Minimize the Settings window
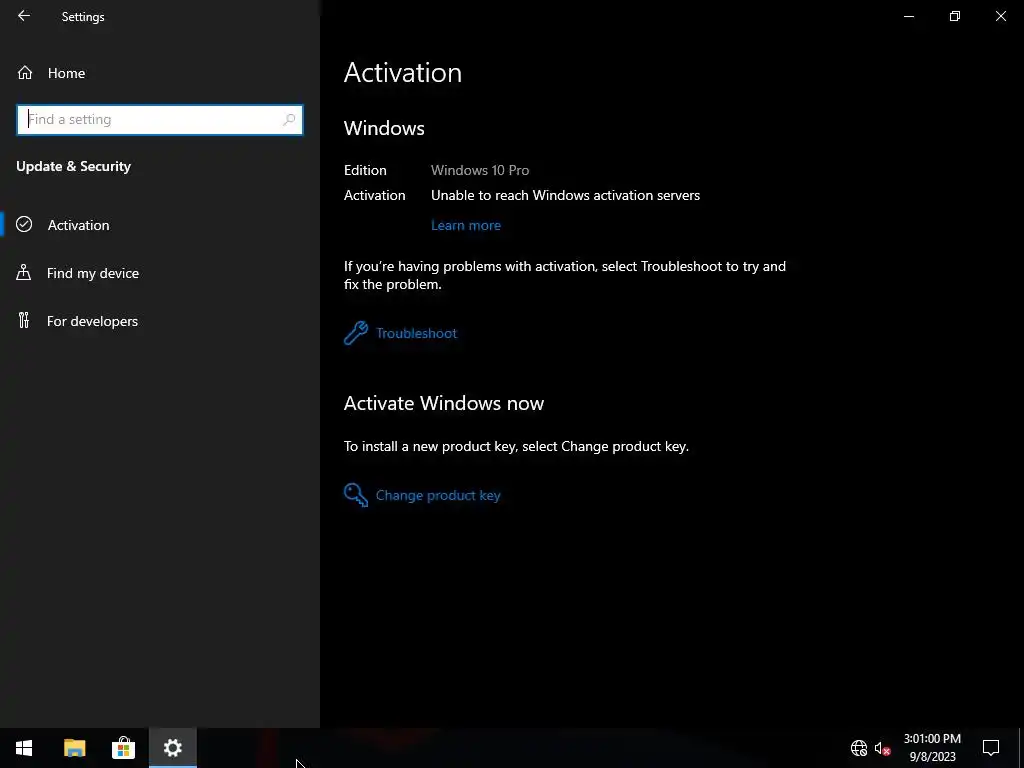 [908, 16]
